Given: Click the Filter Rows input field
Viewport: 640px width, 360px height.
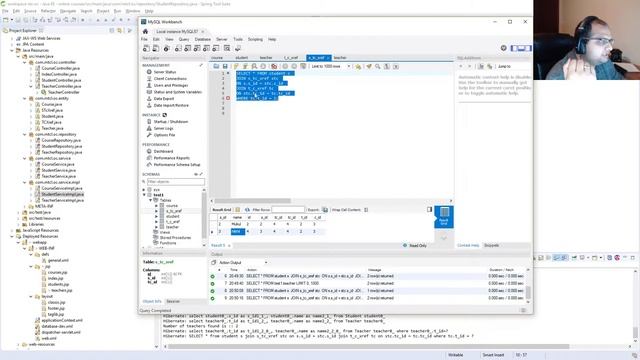Looking at the screenshot, I should pyautogui.click(x=288, y=210).
